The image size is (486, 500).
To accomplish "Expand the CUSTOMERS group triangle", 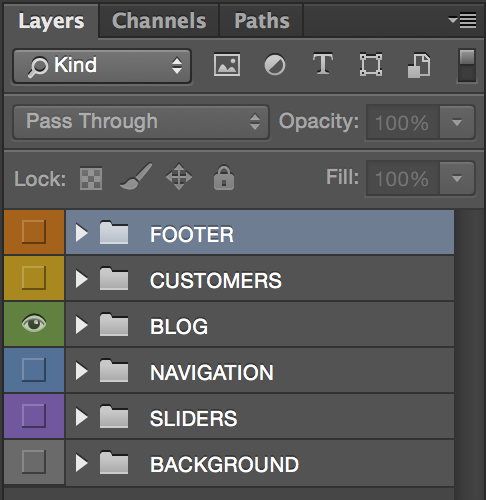I will (81, 279).
